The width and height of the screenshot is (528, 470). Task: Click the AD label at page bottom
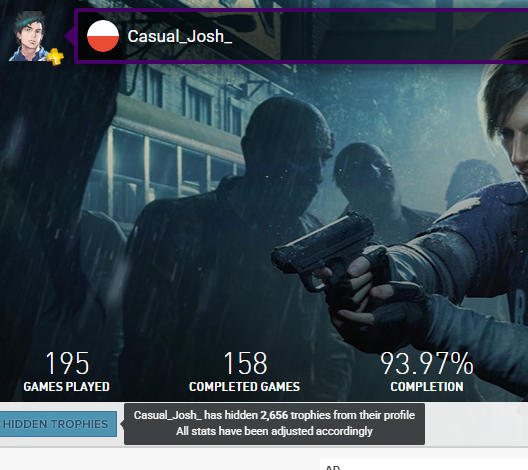pos(333,468)
